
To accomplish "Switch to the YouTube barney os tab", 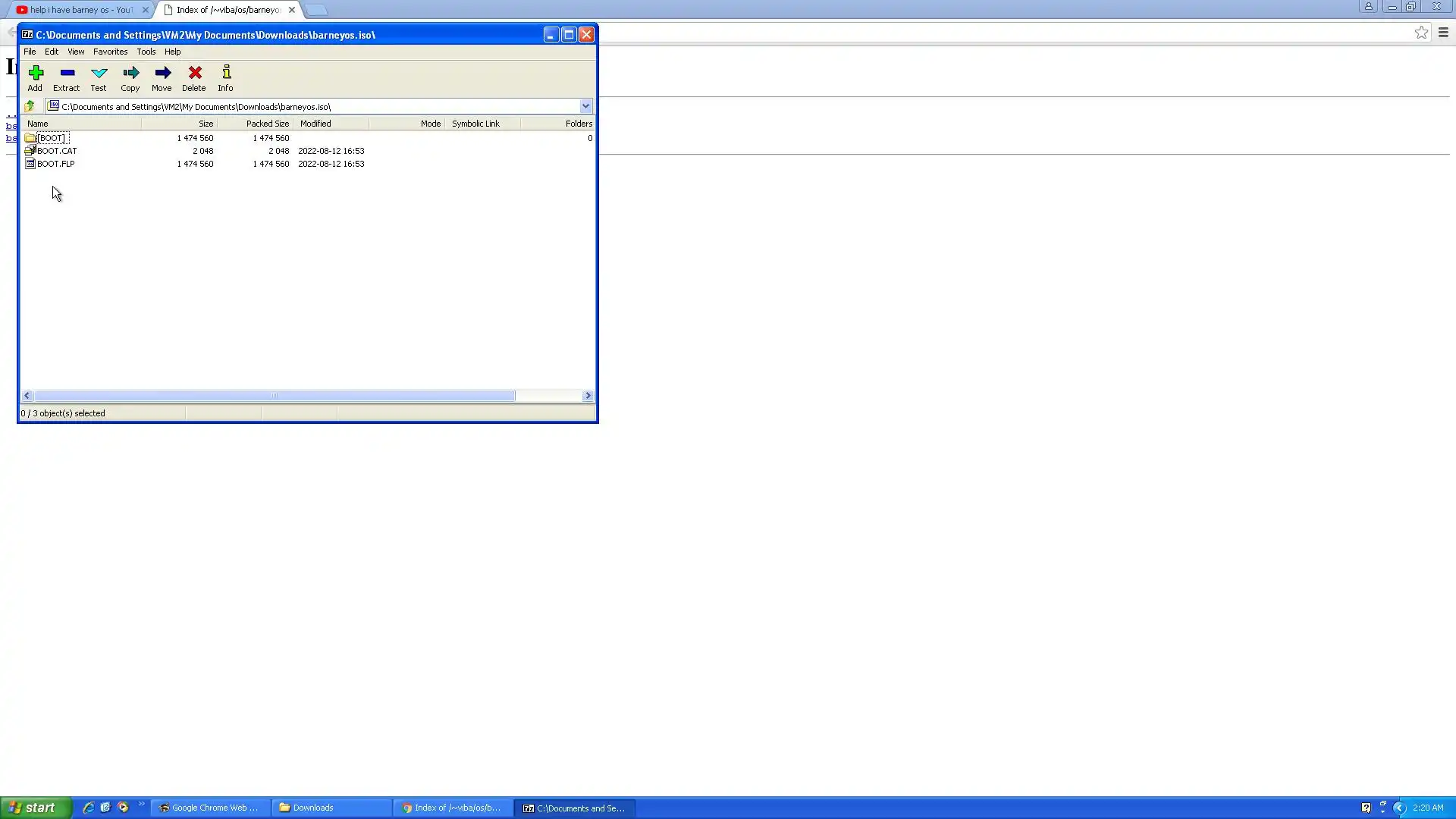I will 80,10.
